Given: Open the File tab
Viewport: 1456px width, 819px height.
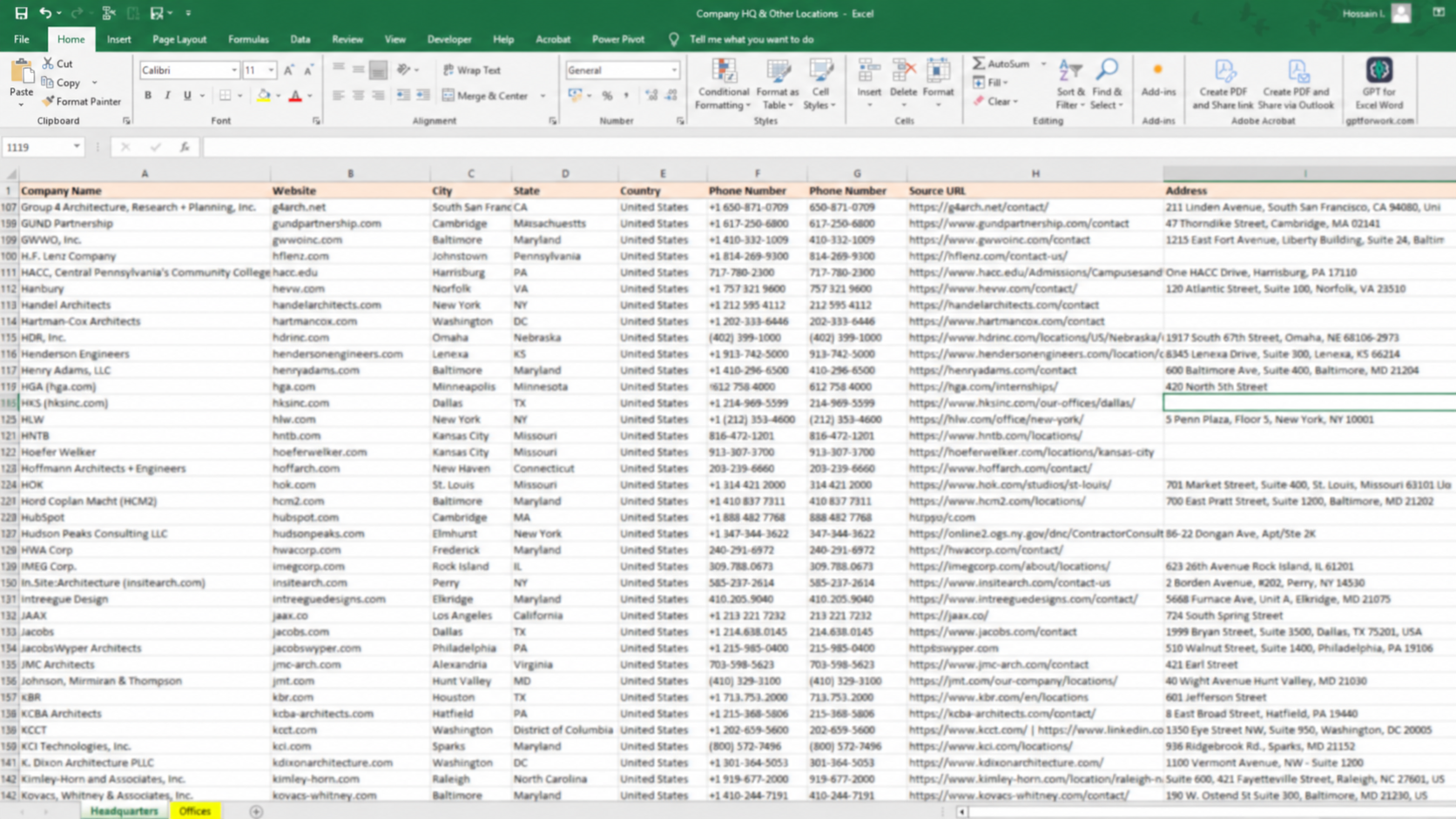Looking at the screenshot, I should click(x=22, y=39).
